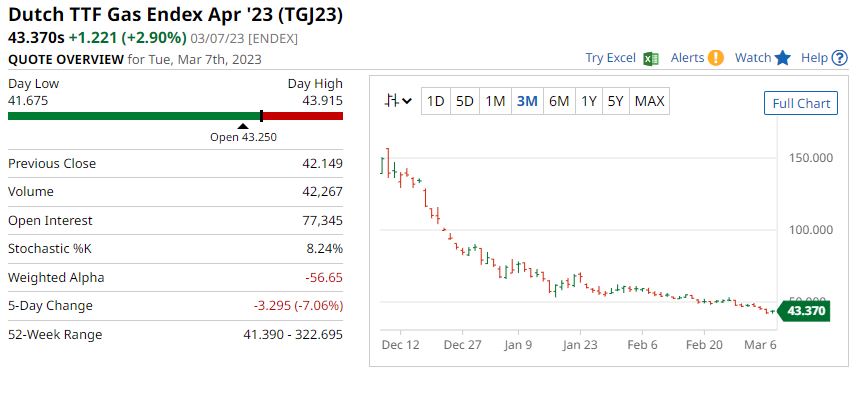Click the Open Interest value 77,345

(x=323, y=221)
